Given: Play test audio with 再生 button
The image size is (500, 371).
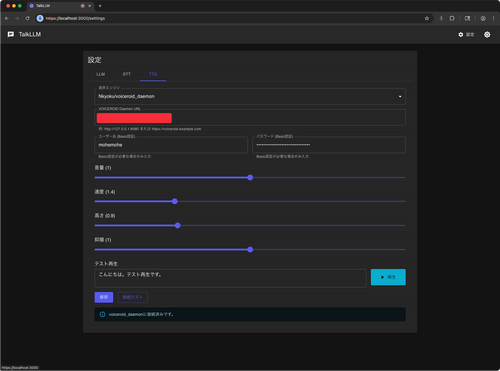Looking at the screenshot, I should click(388, 277).
